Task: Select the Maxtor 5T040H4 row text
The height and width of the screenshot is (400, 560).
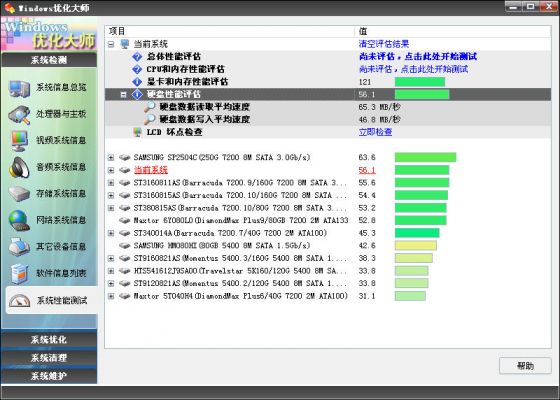Action: coord(240,296)
